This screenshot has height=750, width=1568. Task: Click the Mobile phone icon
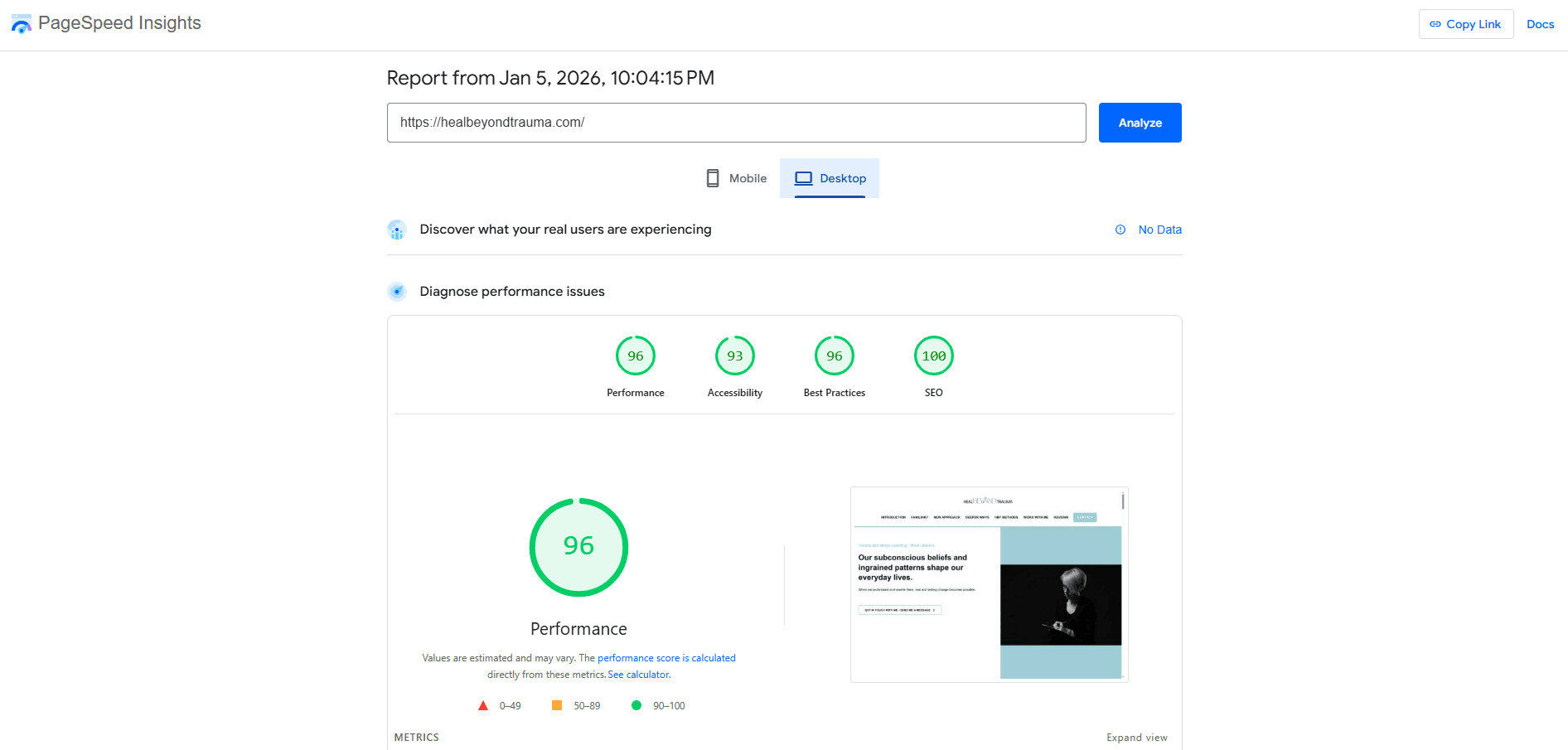pyautogui.click(x=712, y=178)
